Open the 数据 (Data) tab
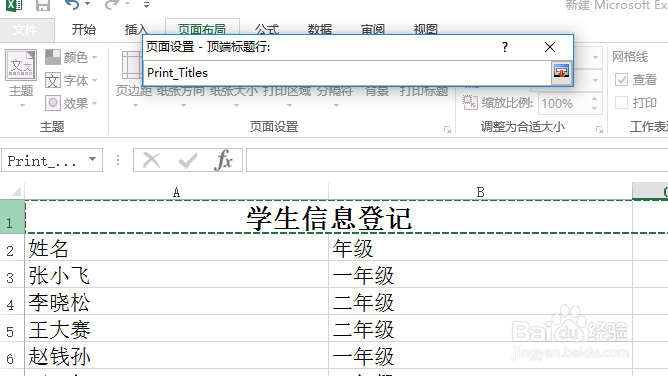 click(320, 28)
